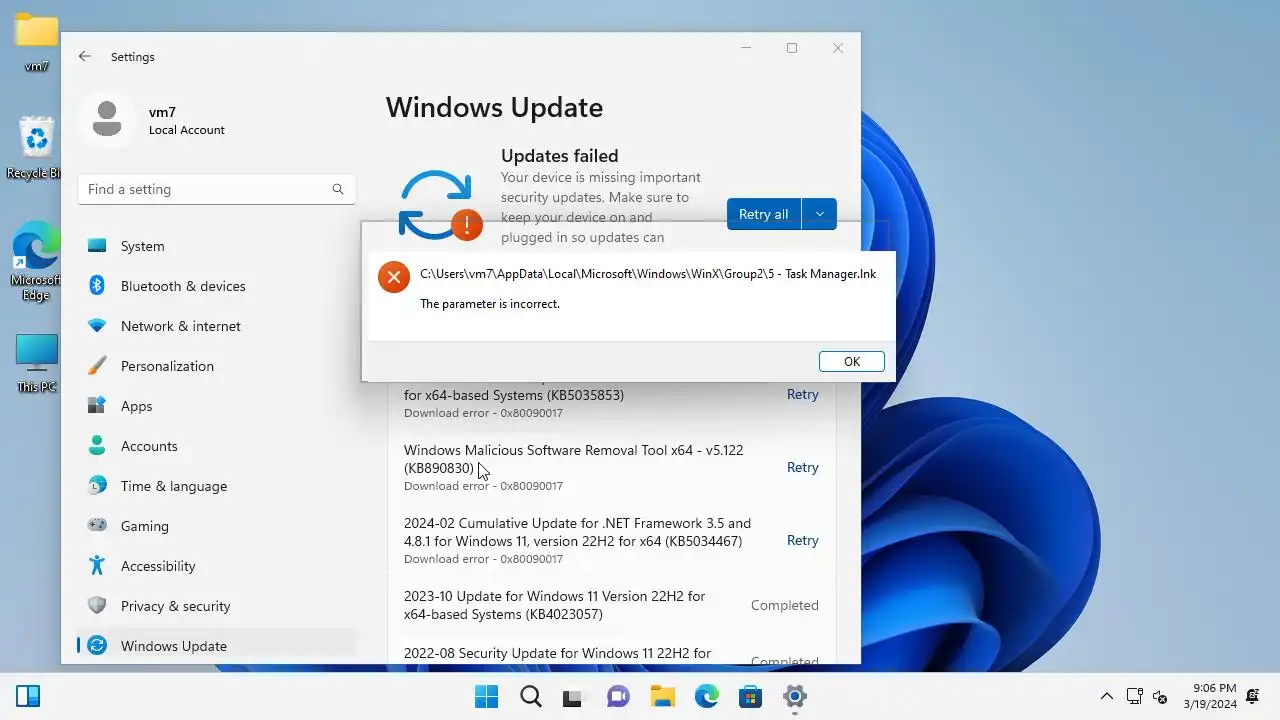Viewport: 1280px width, 720px height.
Task: Open the Start menu
Action: [487, 696]
